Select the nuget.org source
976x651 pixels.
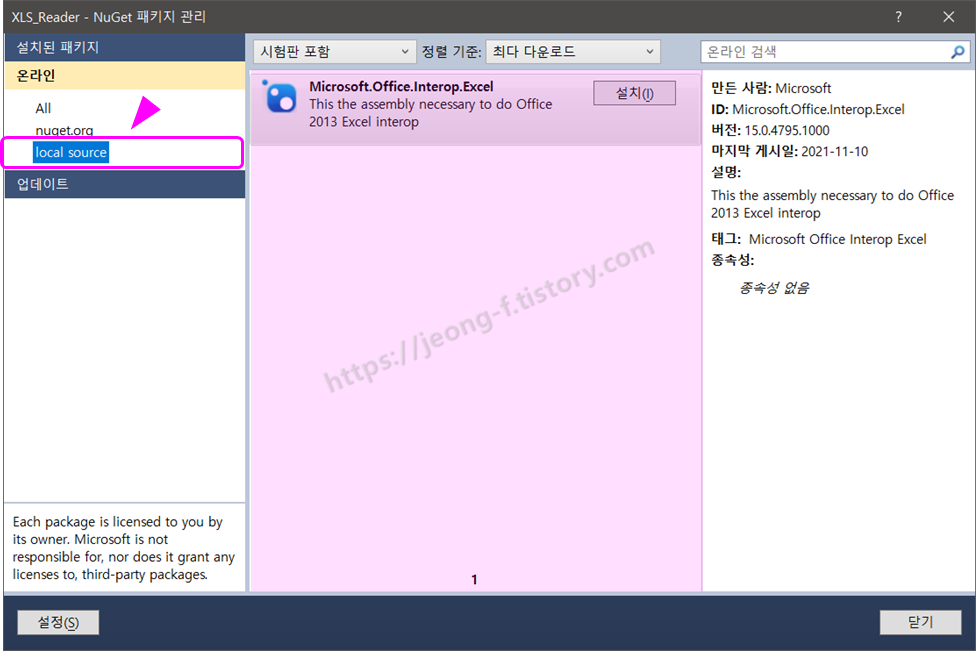tap(64, 130)
